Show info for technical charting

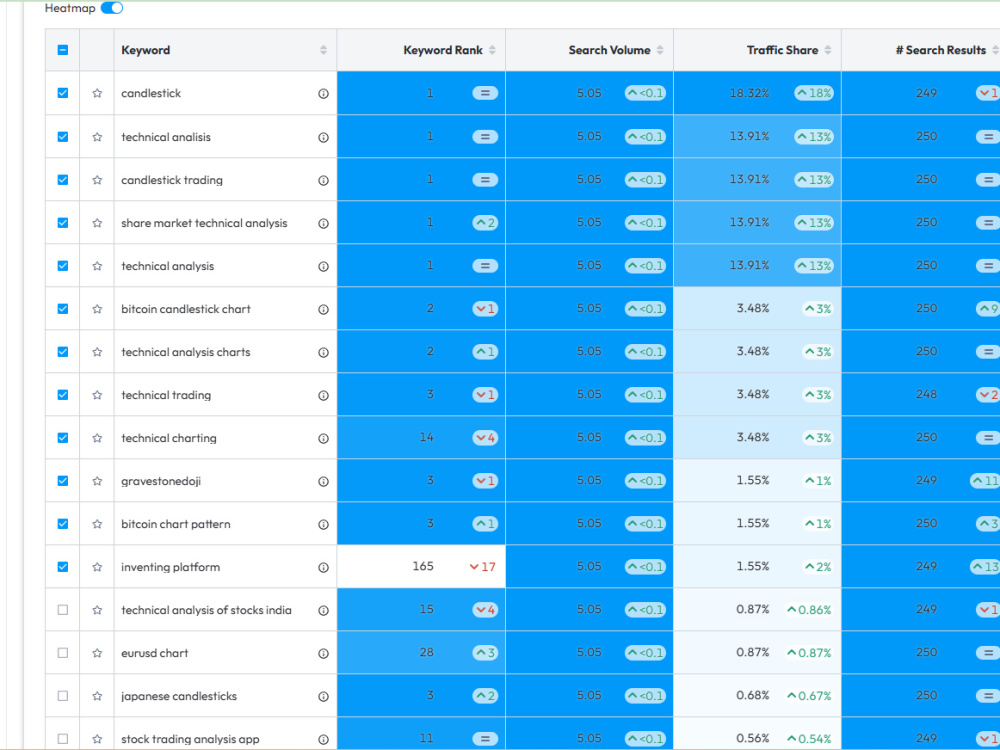click(x=323, y=438)
